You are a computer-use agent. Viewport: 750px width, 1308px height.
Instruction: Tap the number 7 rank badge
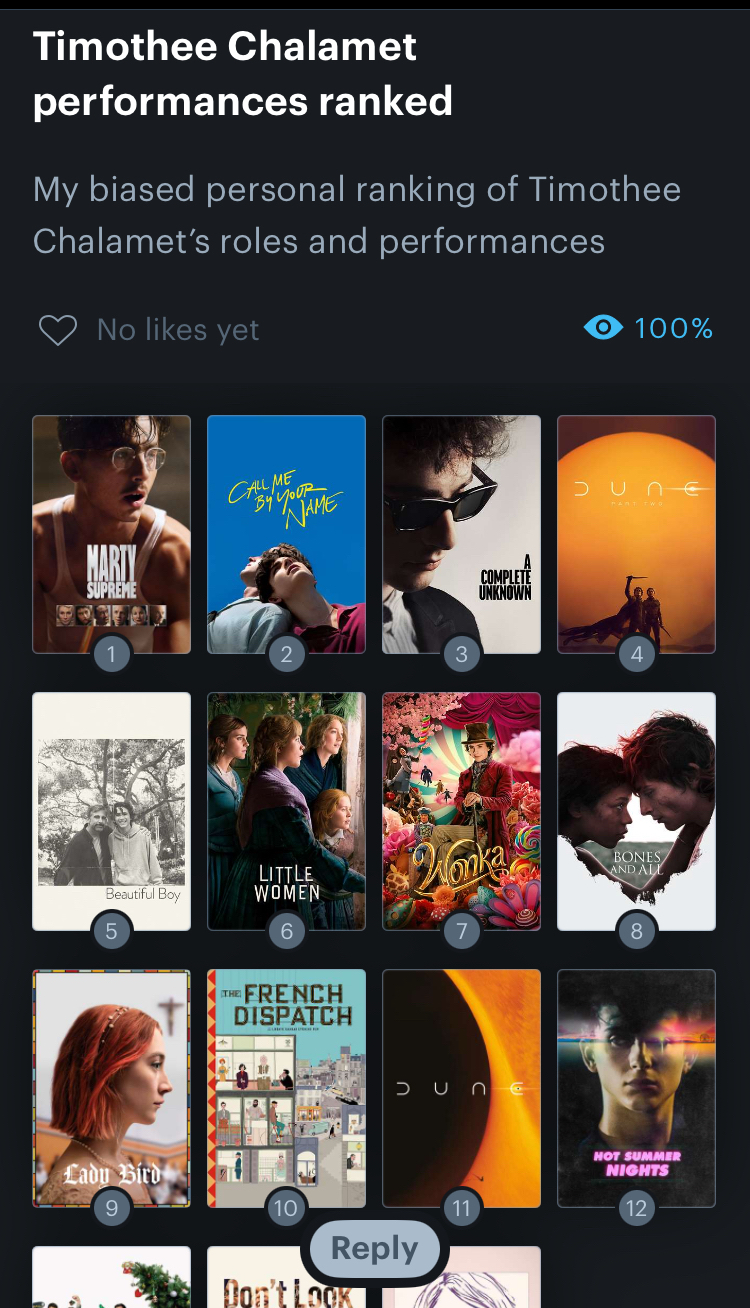click(461, 932)
